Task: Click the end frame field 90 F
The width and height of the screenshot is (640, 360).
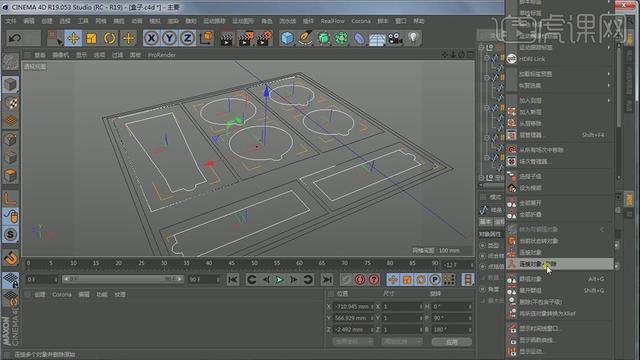Action: 203,280
